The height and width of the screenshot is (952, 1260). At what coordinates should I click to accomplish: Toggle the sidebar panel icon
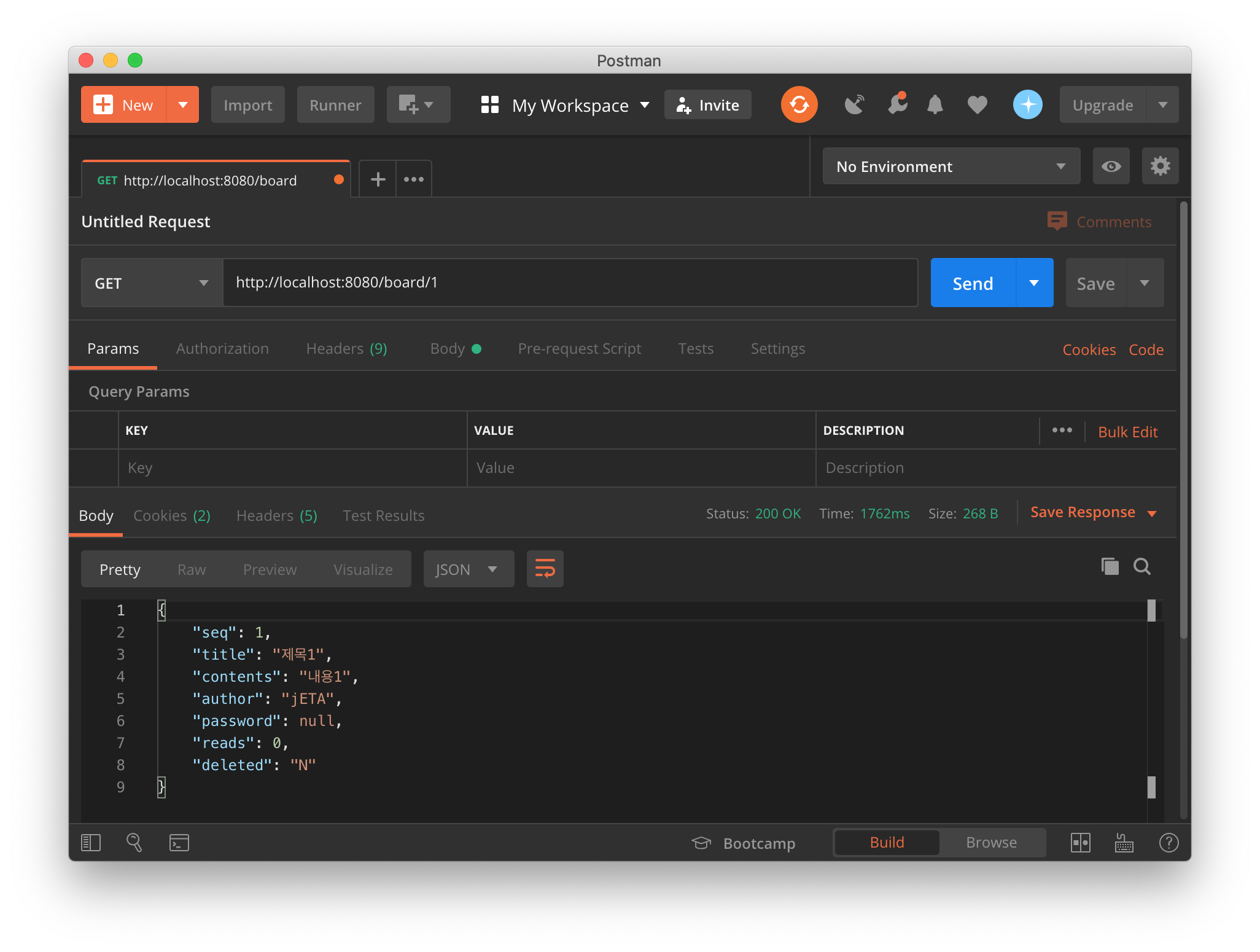pos(91,843)
